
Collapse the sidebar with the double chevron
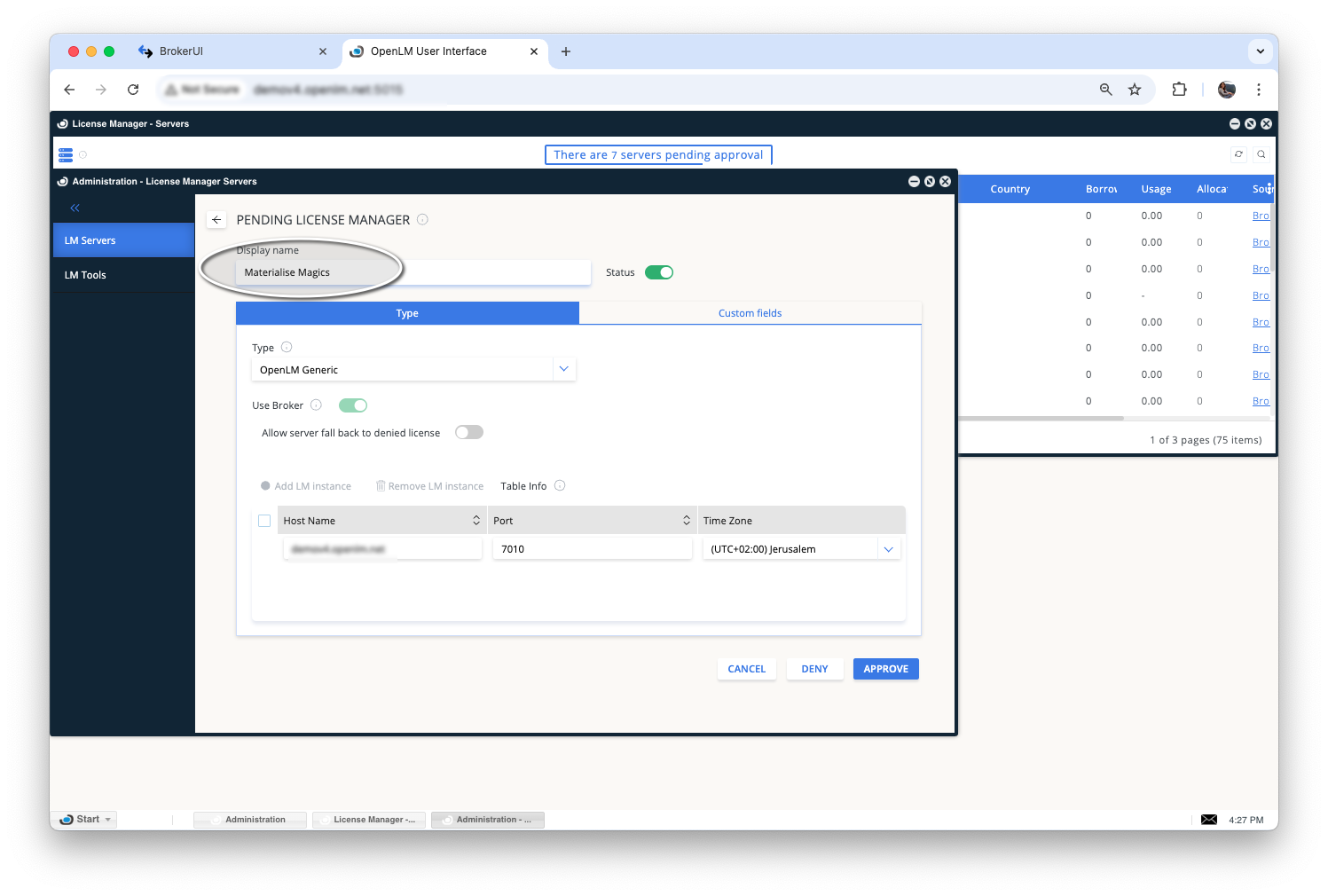pyautogui.click(x=75, y=208)
